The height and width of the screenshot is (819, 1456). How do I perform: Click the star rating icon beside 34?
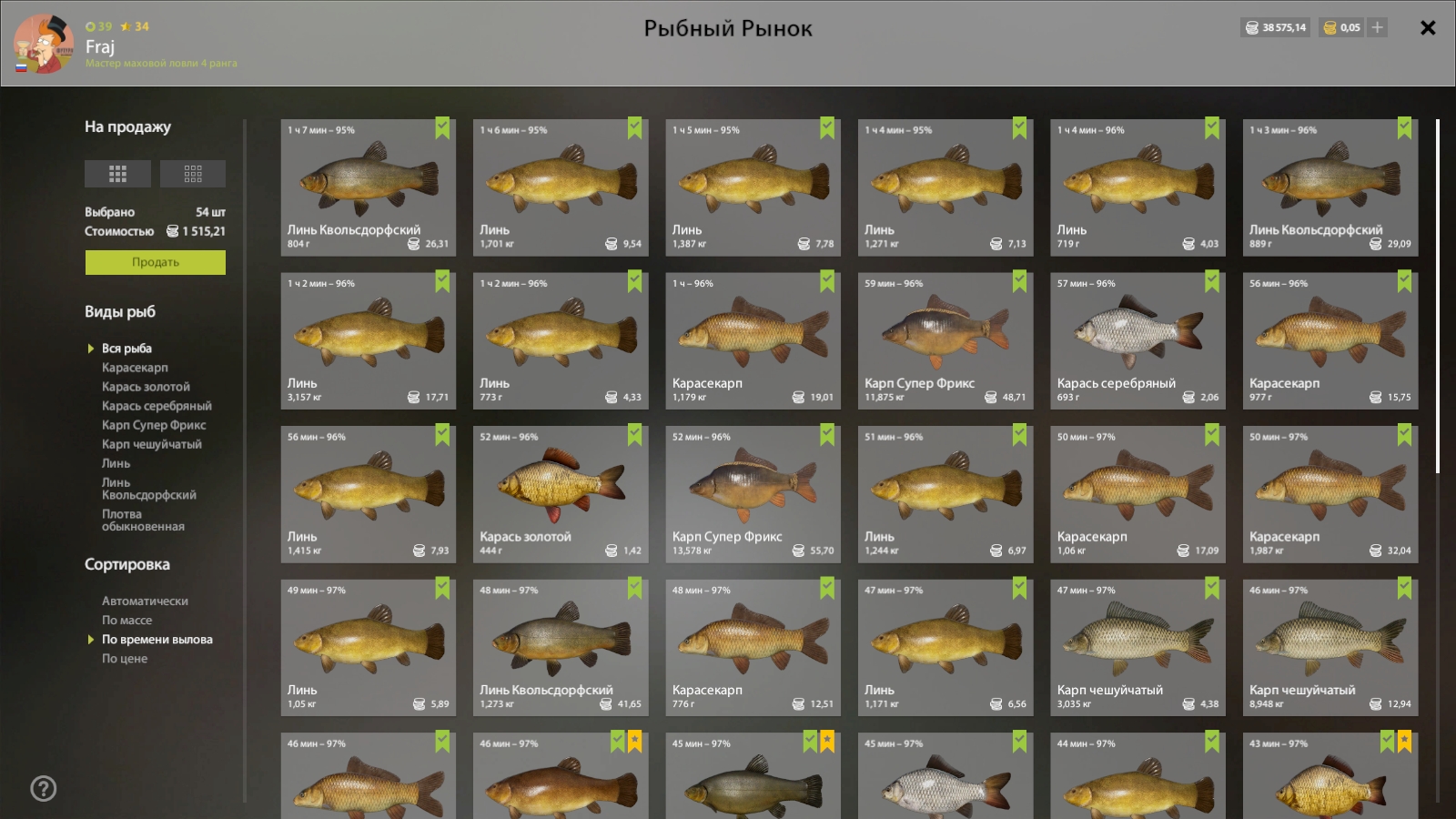(126, 26)
